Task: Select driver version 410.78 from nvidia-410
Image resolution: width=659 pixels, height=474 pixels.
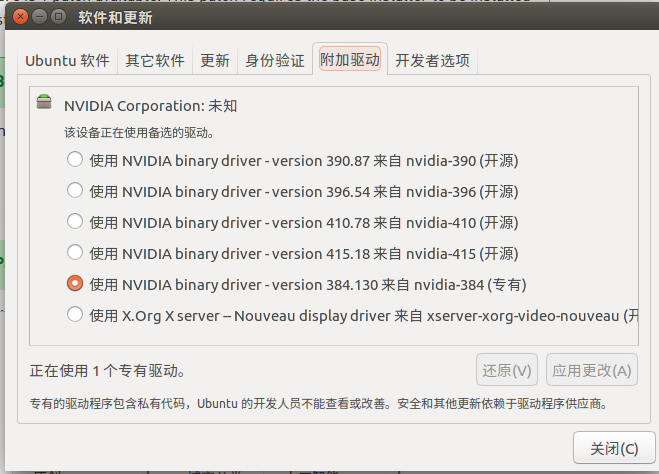Action: click(75, 221)
